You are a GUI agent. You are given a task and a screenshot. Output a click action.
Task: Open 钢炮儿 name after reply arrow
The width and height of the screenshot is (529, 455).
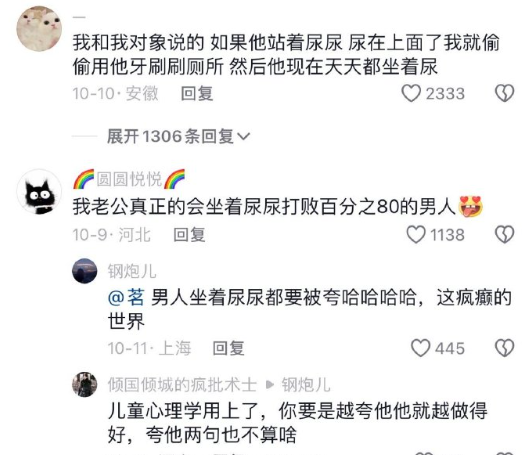(306, 385)
